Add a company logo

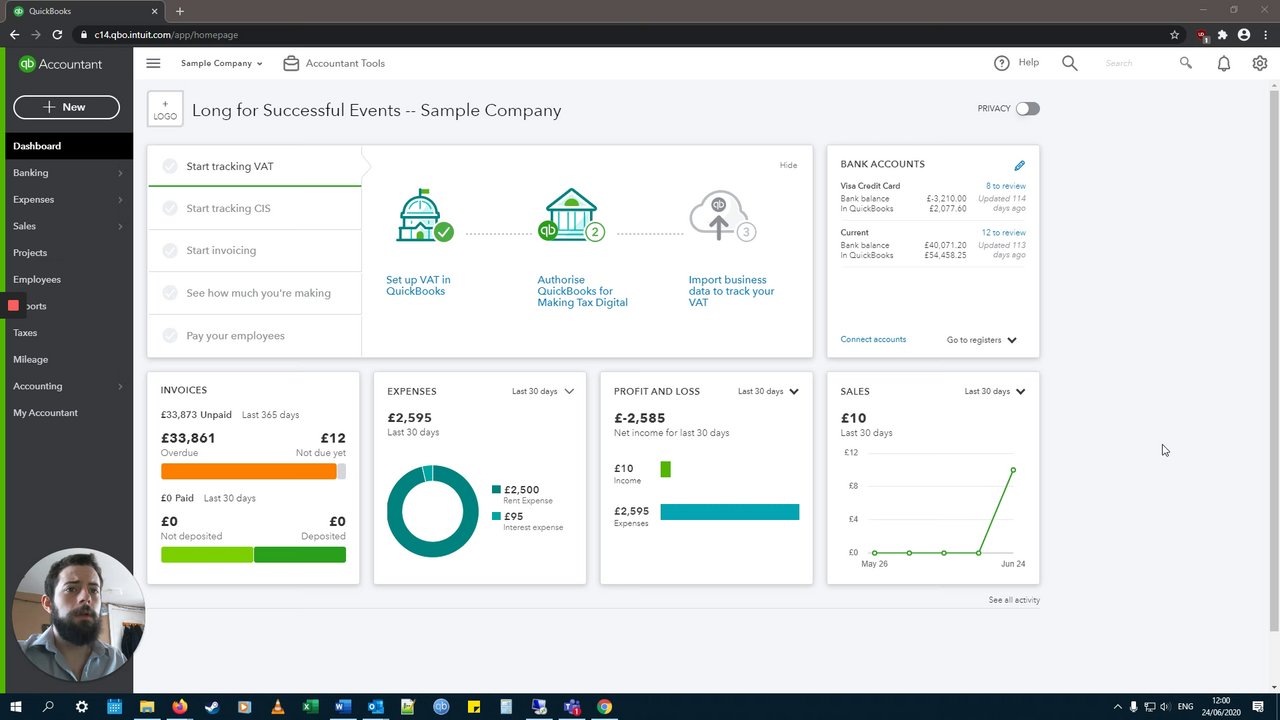tap(165, 110)
